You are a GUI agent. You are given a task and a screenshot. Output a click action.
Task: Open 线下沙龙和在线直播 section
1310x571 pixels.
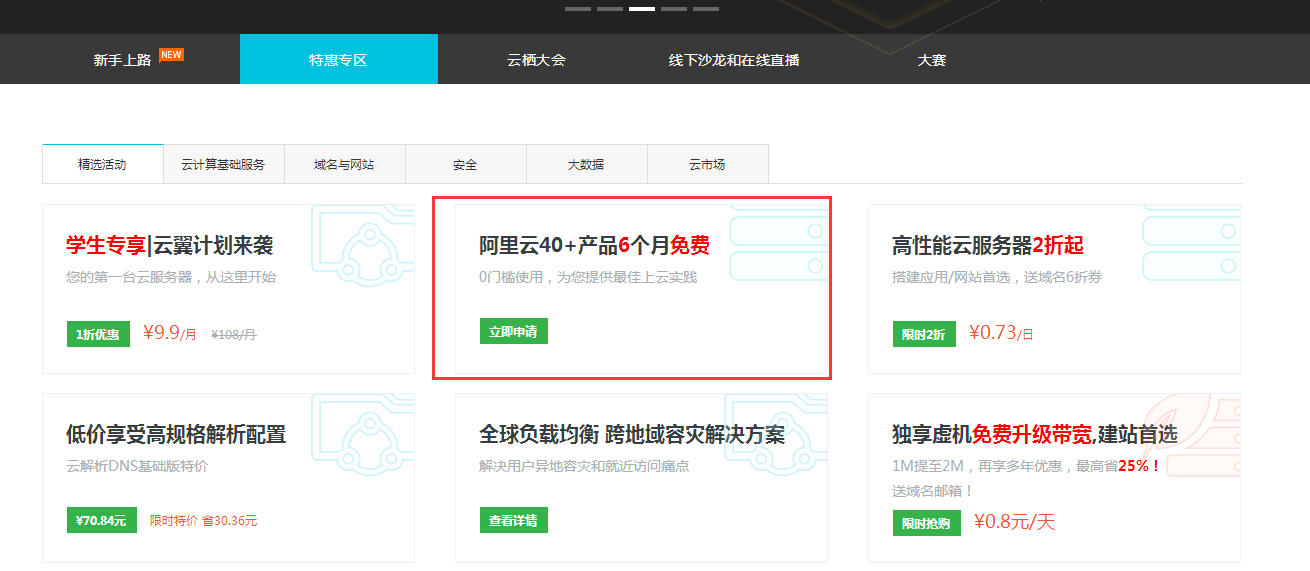click(734, 60)
